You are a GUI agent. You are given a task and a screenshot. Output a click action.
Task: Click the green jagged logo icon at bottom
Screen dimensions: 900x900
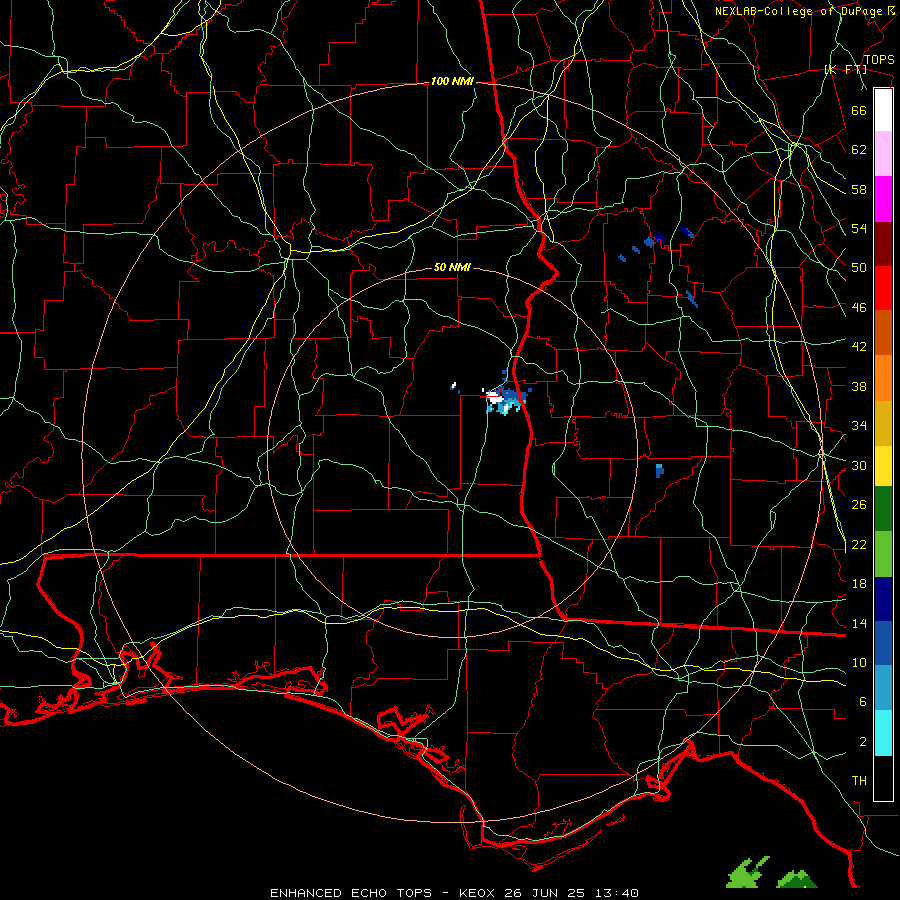(748, 872)
